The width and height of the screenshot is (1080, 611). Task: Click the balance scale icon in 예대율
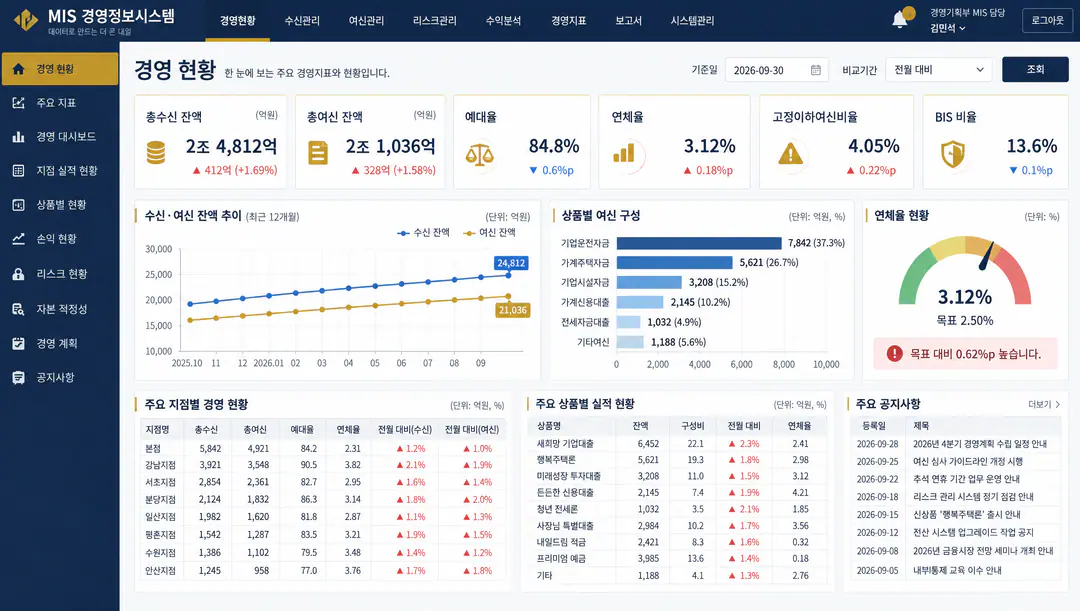[x=479, y=154]
